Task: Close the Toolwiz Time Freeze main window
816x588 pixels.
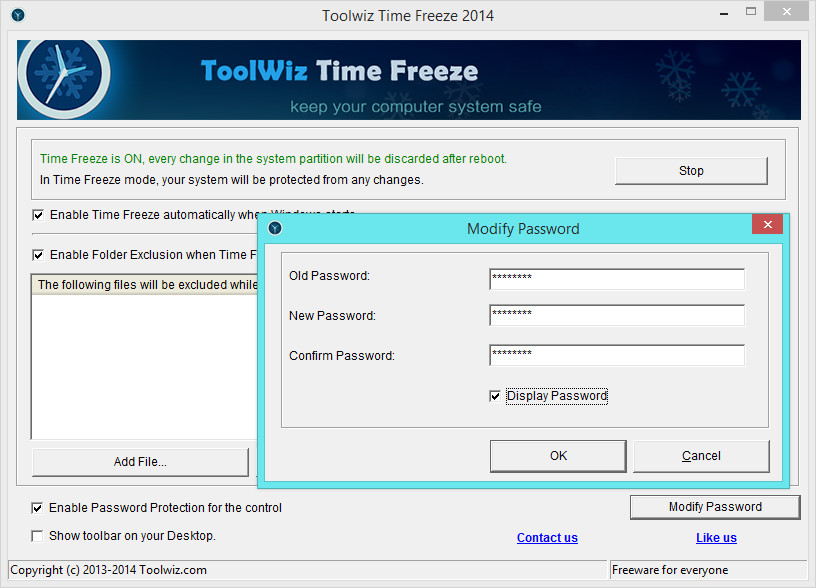Action: click(x=786, y=11)
